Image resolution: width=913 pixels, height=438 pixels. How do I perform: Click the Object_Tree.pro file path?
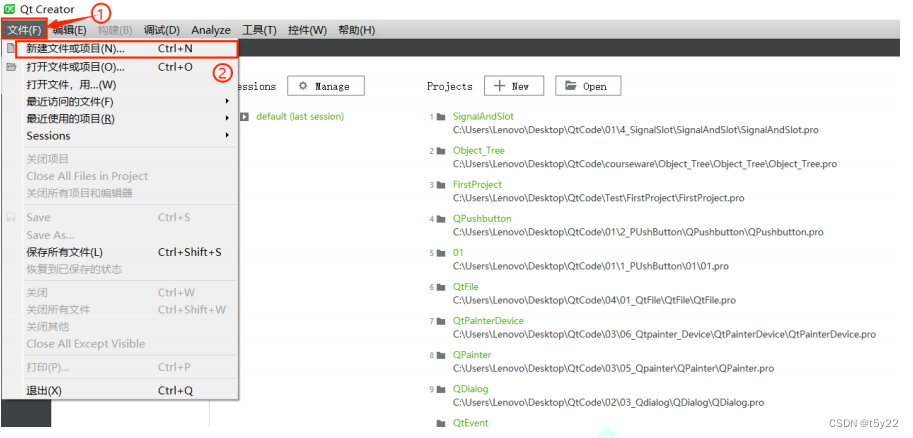click(645, 164)
